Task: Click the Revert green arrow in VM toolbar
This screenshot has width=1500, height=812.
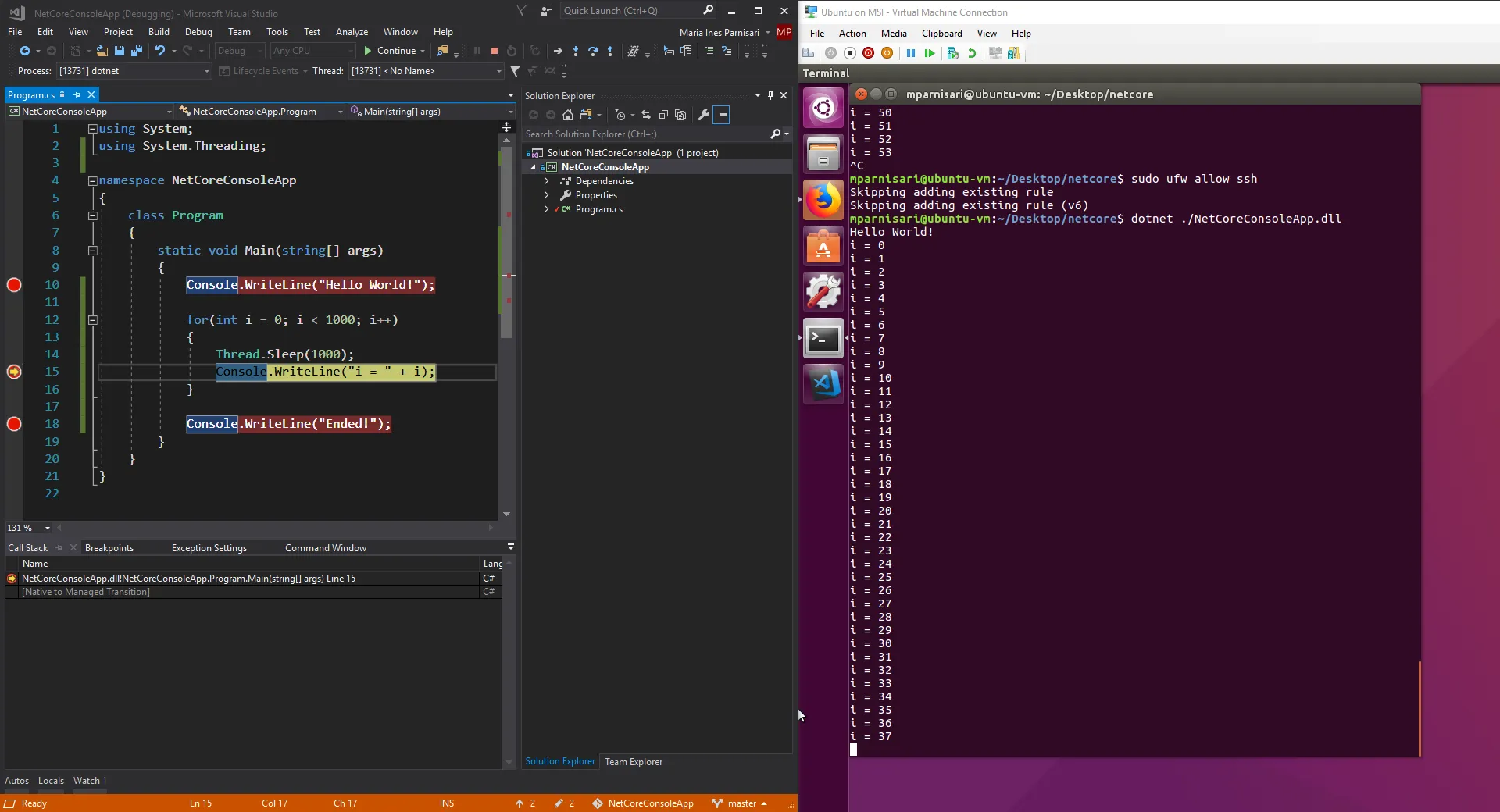Action: pyautogui.click(x=972, y=53)
